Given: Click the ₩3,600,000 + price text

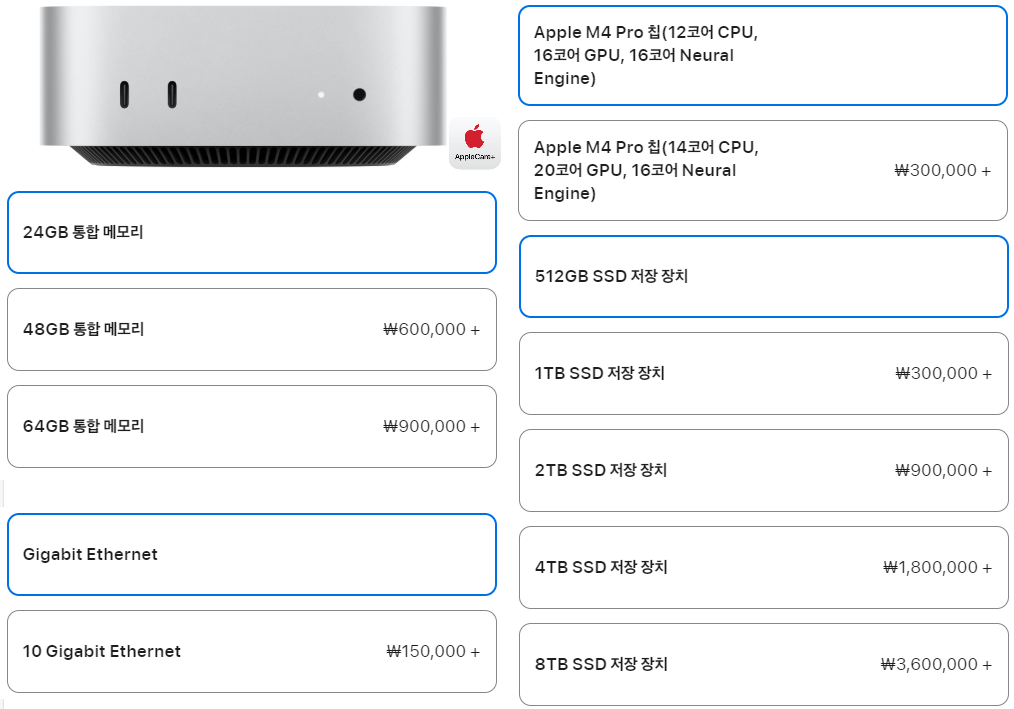Looking at the screenshot, I should [x=936, y=664].
